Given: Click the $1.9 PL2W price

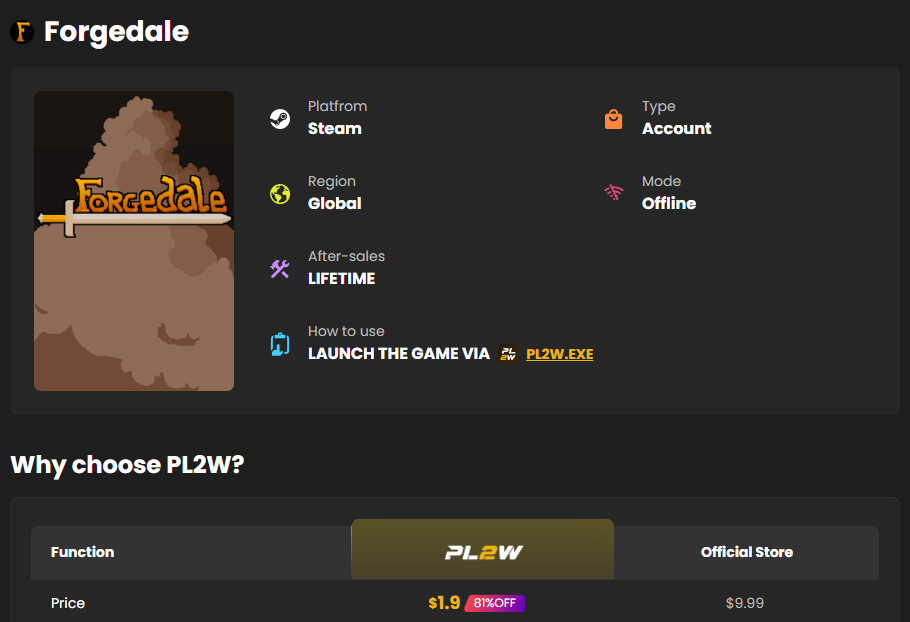Looking at the screenshot, I should pos(444,603).
